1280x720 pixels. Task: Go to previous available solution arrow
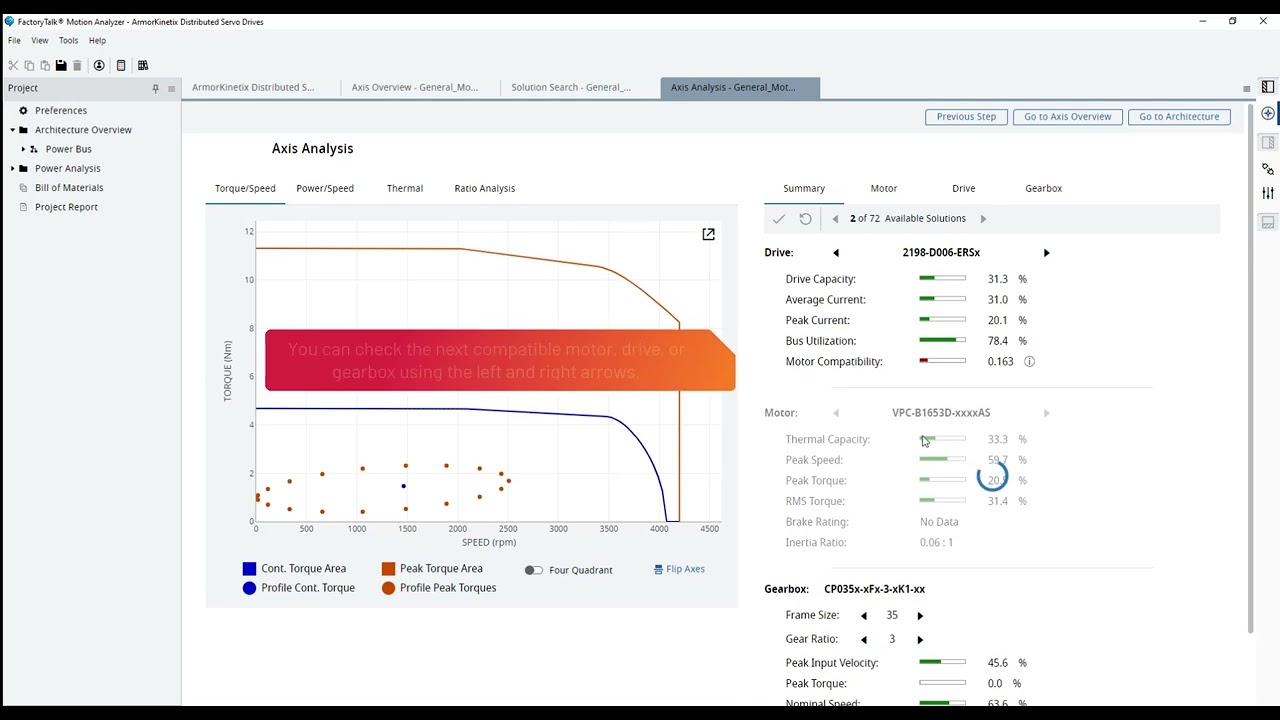click(x=836, y=219)
